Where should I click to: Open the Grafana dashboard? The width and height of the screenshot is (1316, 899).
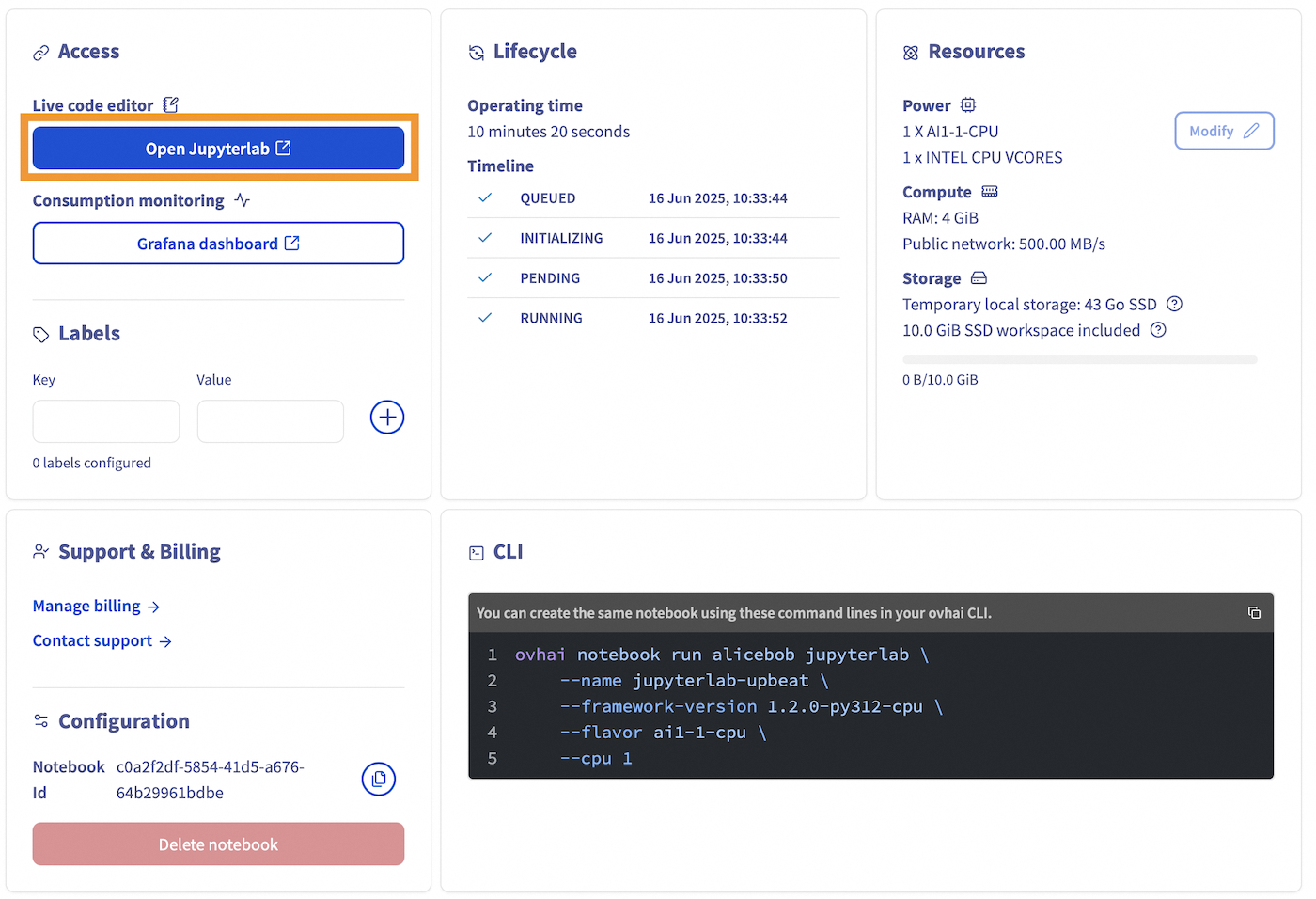(x=218, y=243)
